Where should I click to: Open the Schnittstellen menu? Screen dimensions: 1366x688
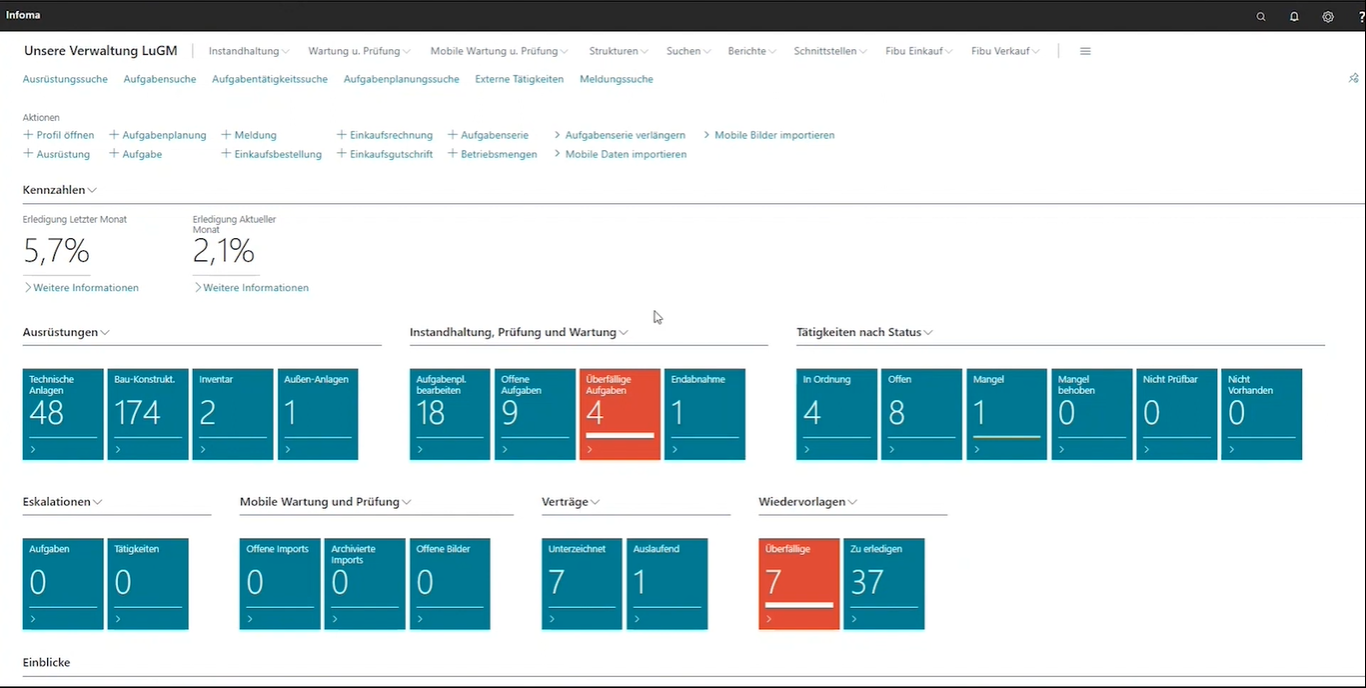830,51
